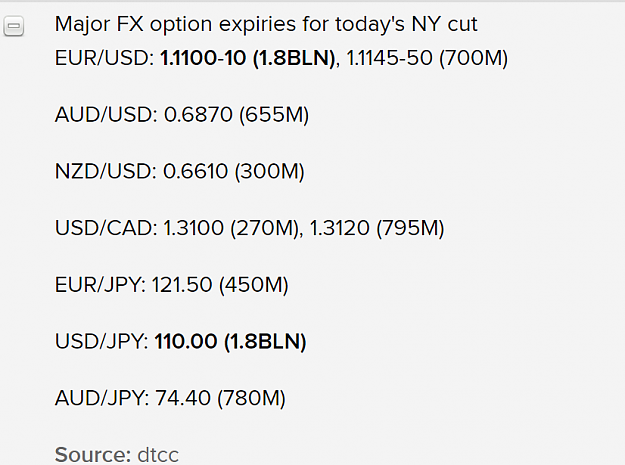Select the USD/CAD 1.3120 (795M) expiry
The image size is (625, 465).
coord(377,228)
